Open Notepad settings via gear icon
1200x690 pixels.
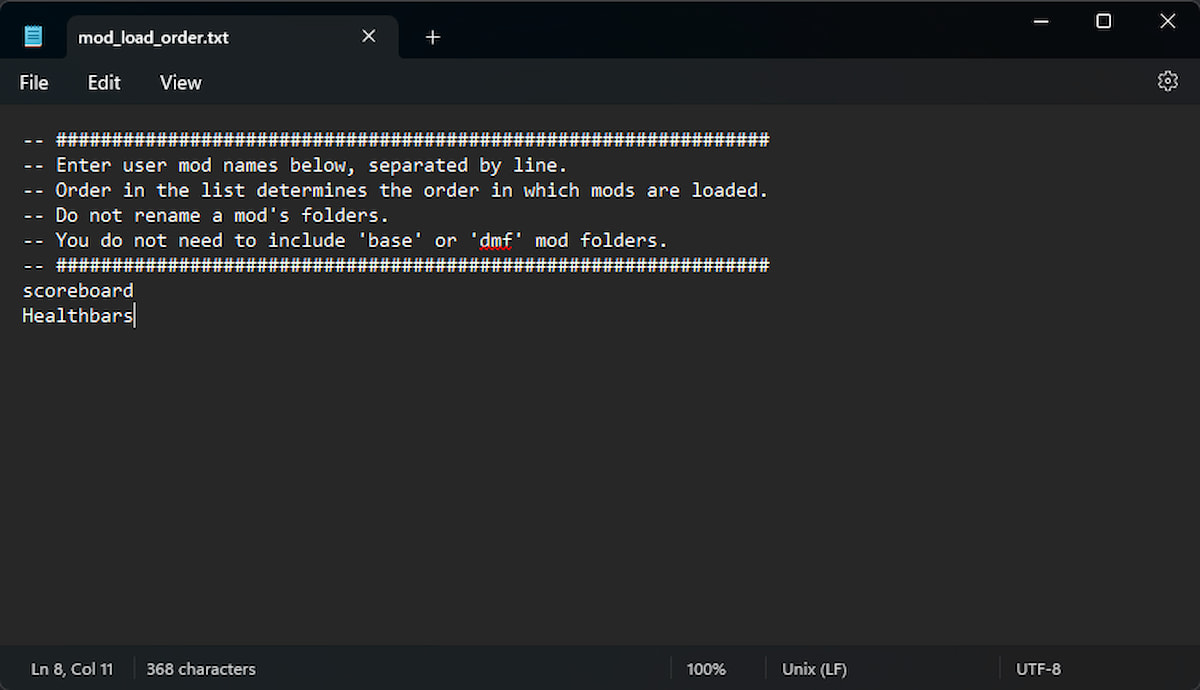pyautogui.click(x=1167, y=82)
